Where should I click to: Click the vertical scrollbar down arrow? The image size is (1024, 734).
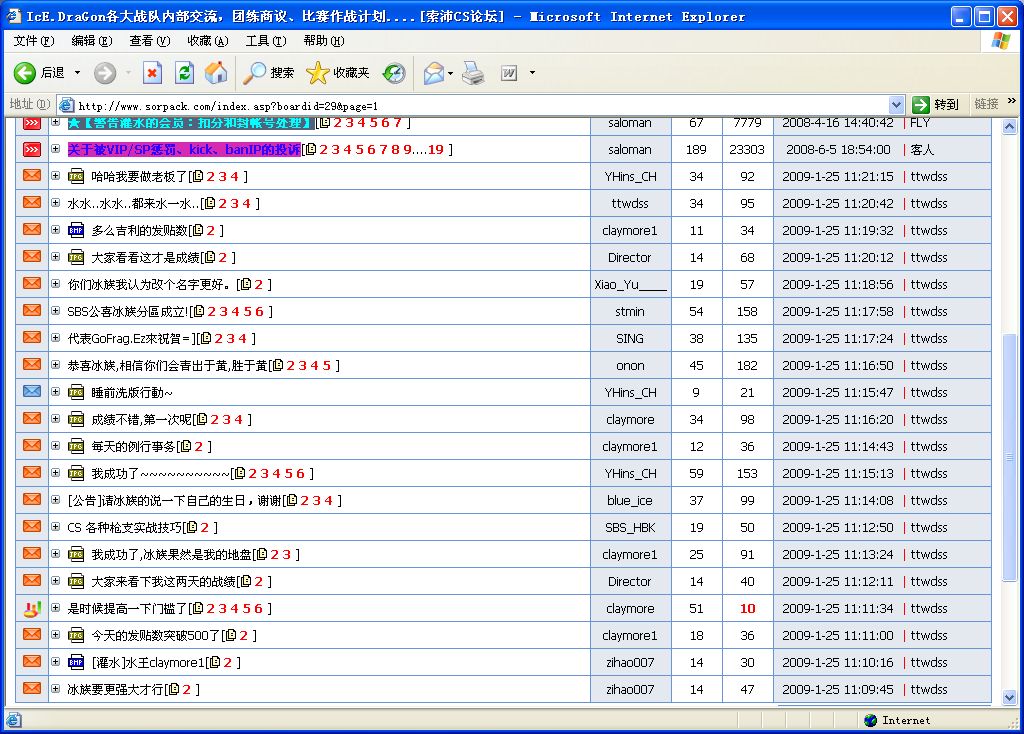click(x=1009, y=697)
